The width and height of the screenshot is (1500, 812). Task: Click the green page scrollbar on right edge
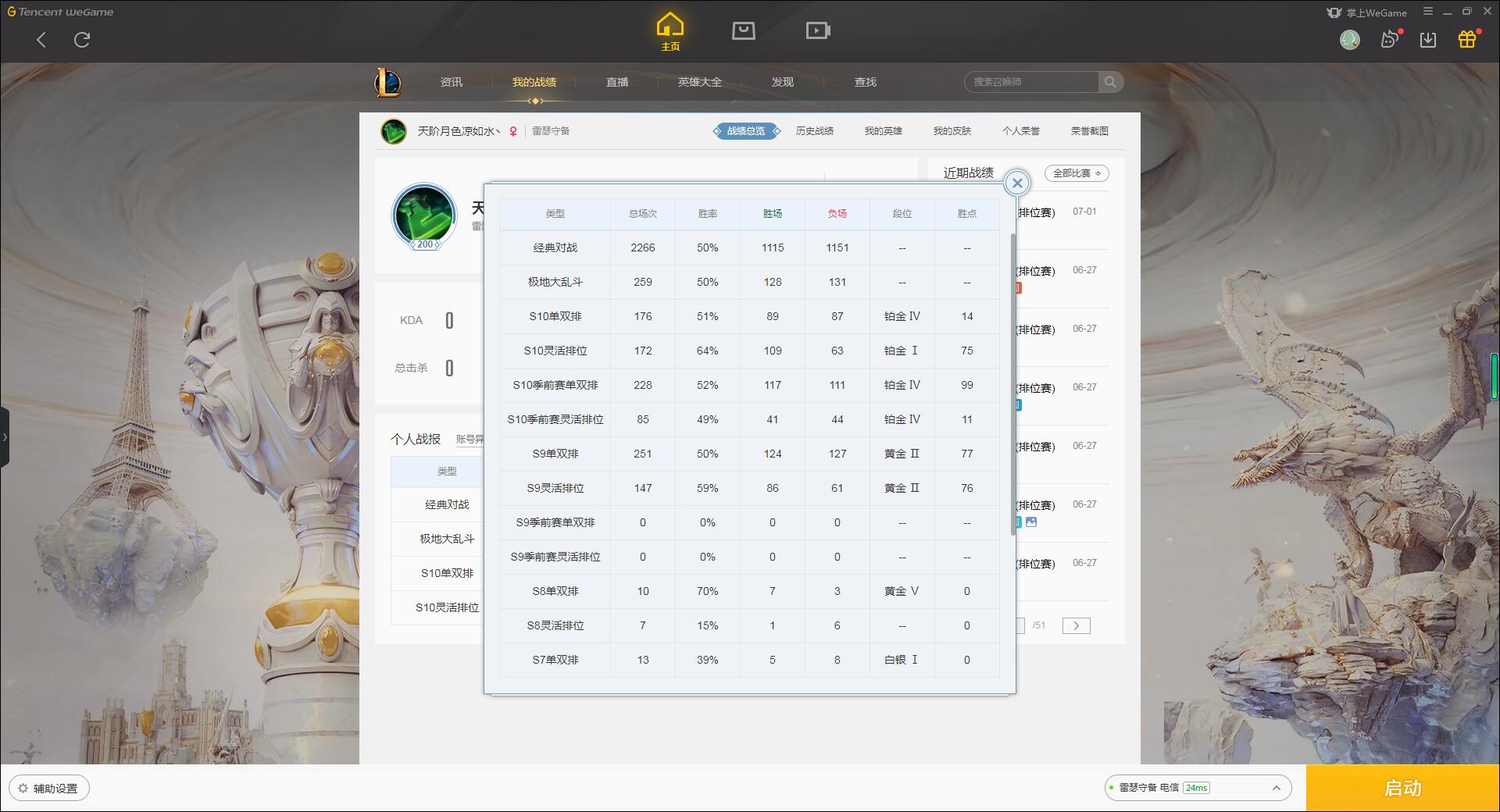tap(1495, 377)
